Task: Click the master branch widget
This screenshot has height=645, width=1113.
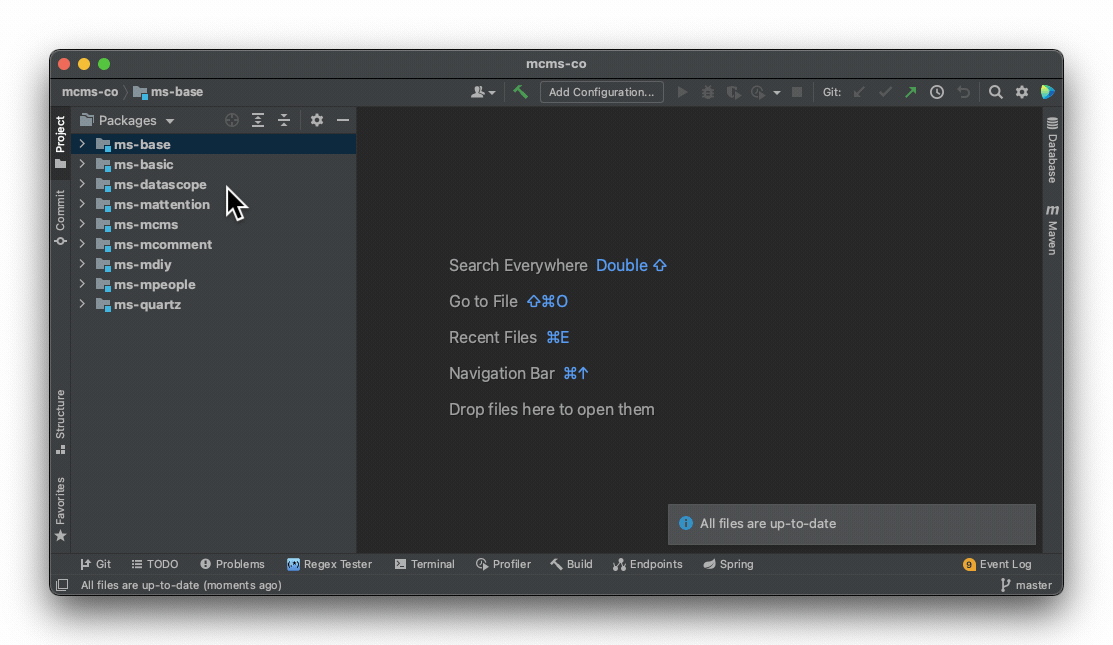Action: click(1026, 585)
